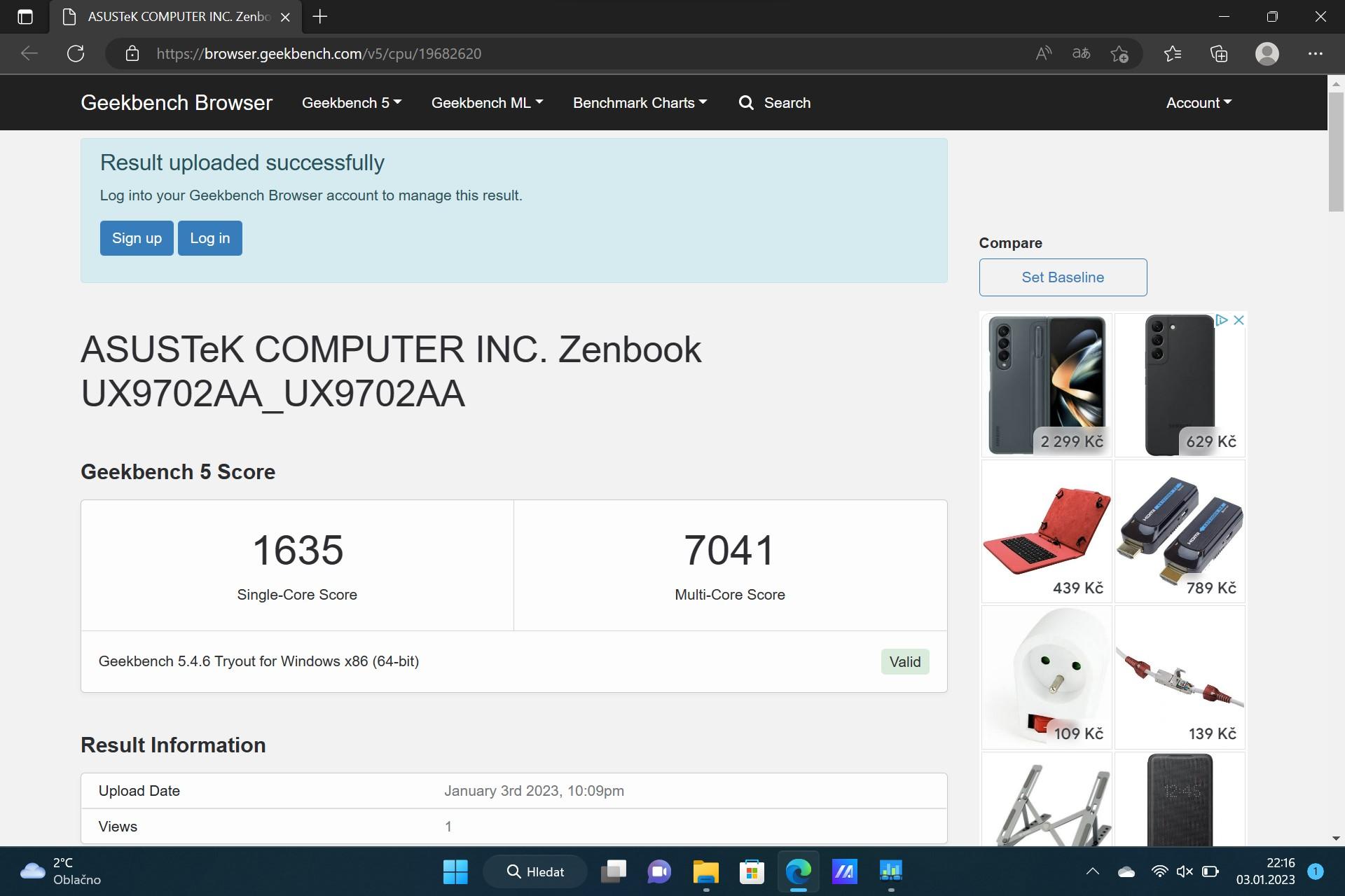Click the page vertical scrollbar thumb
Screen dimensions: 1345x896
coord(1336,151)
